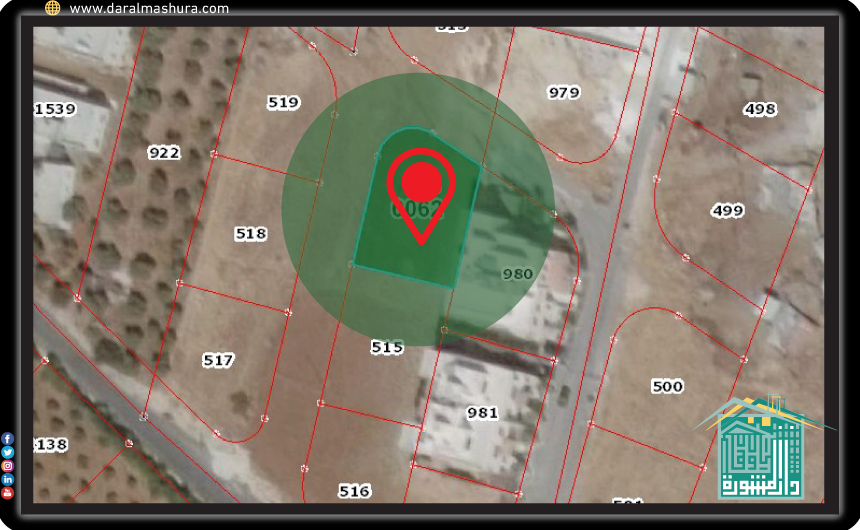Click parcel number 979

pos(564,93)
